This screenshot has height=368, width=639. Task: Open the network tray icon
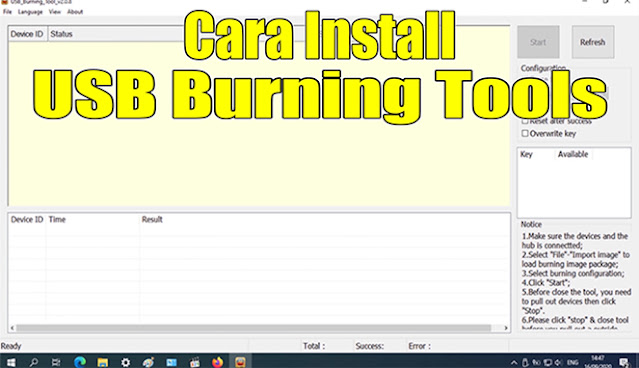pyautogui.click(x=548, y=362)
